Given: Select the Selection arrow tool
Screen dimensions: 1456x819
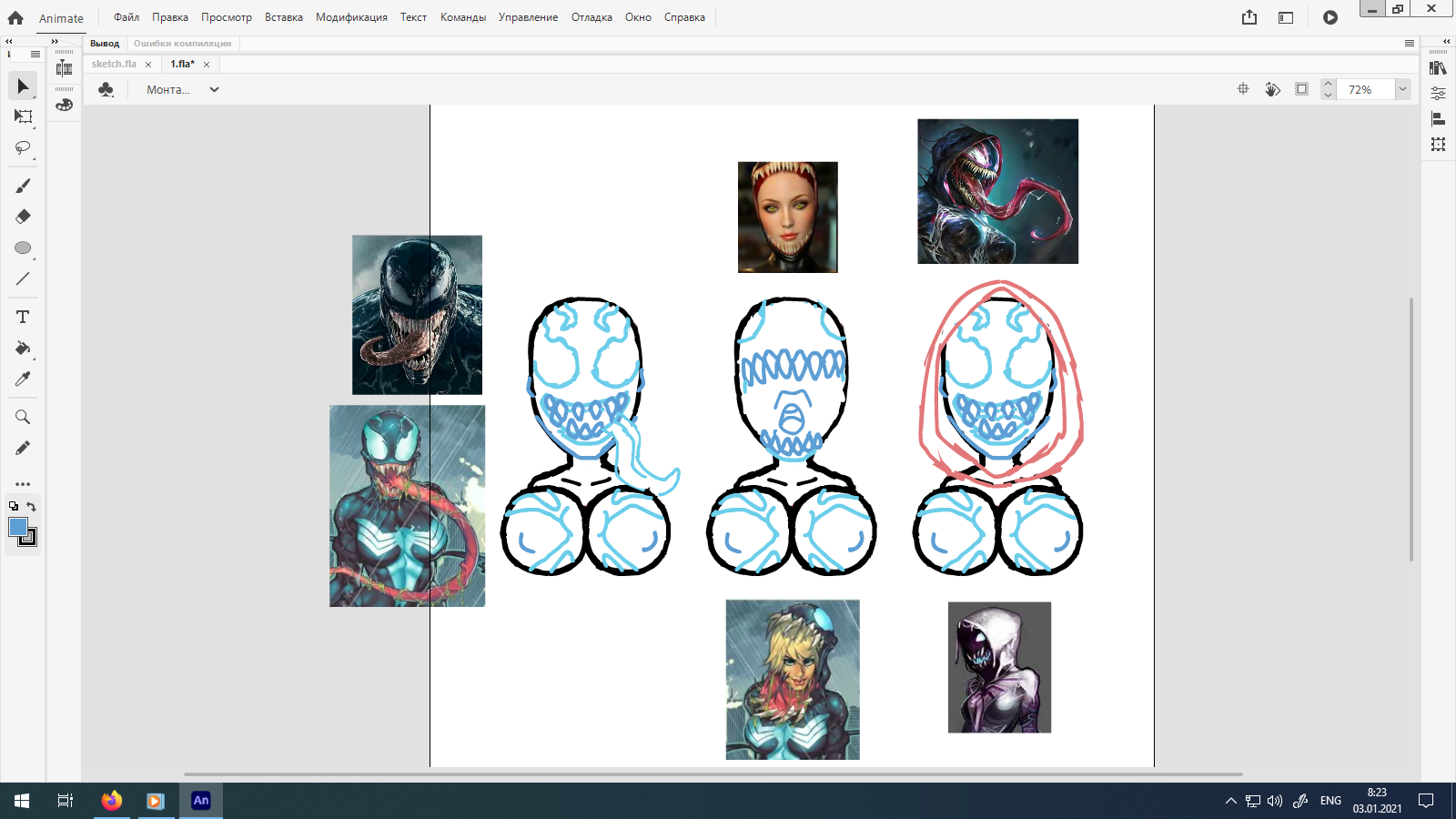Looking at the screenshot, I should click(x=23, y=86).
